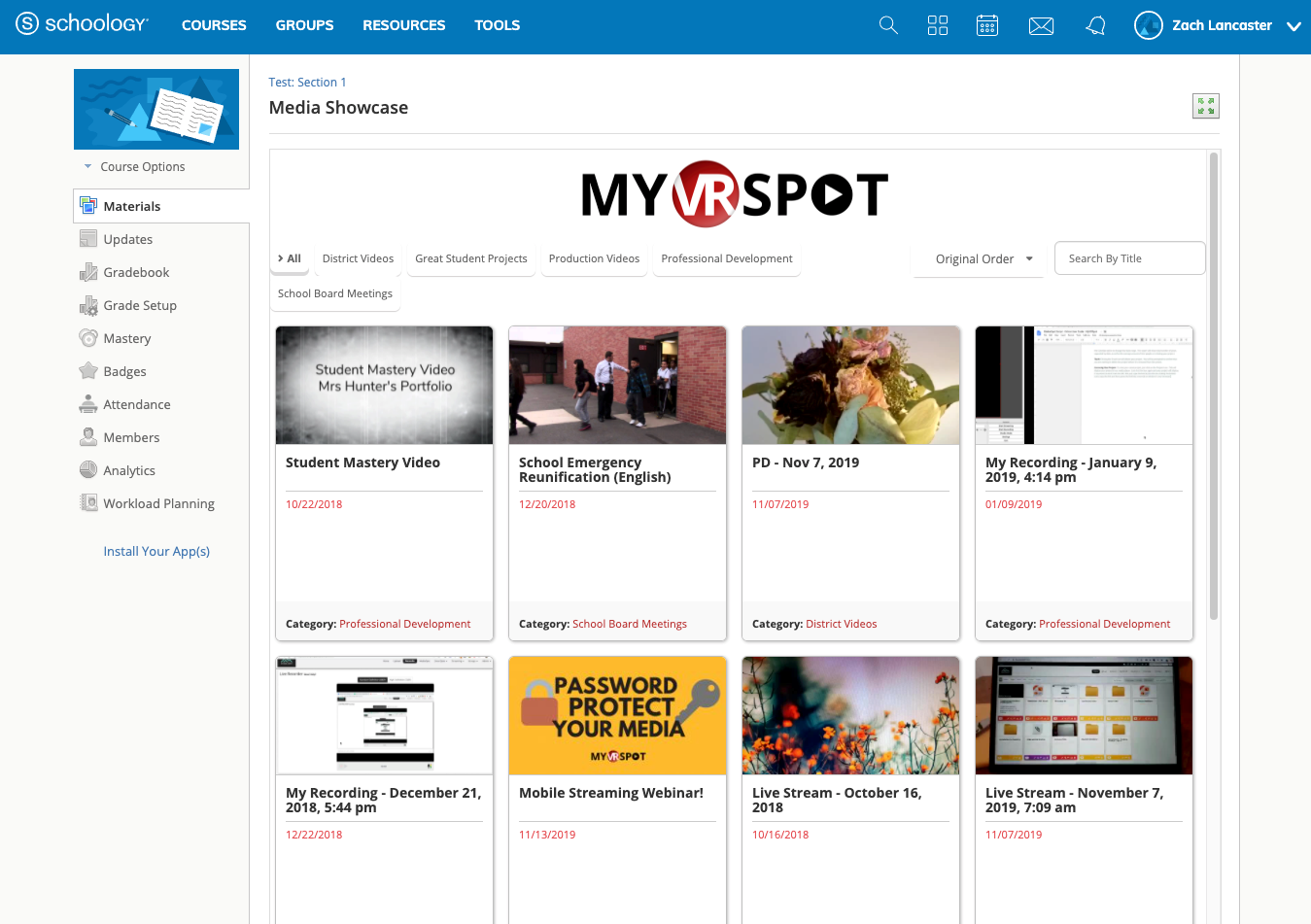Open the Student Mastery Video thumbnail
The height and width of the screenshot is (924, 1311).
click(384, 385)
